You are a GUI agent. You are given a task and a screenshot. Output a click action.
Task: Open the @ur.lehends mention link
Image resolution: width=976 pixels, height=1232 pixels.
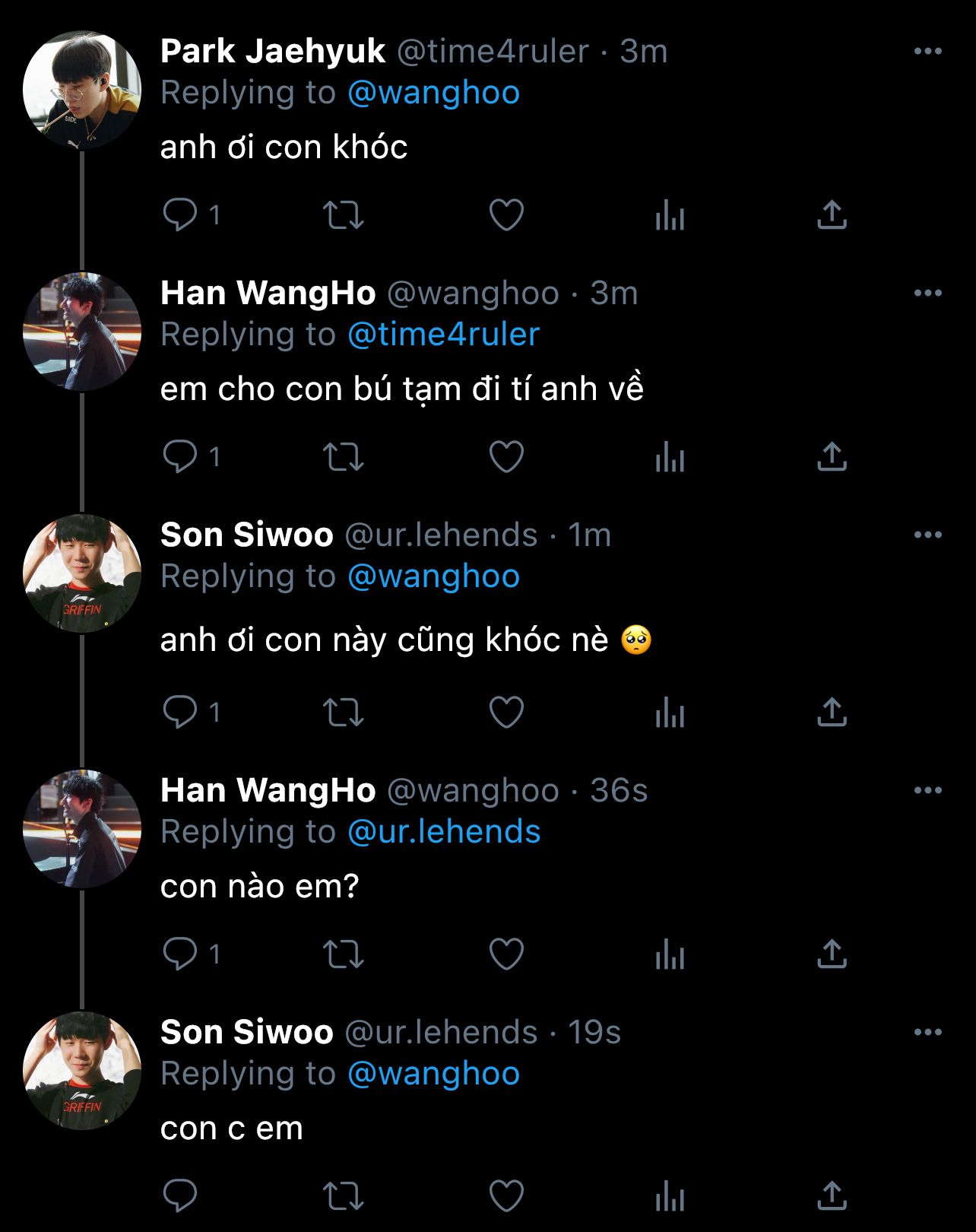(444, 832)
